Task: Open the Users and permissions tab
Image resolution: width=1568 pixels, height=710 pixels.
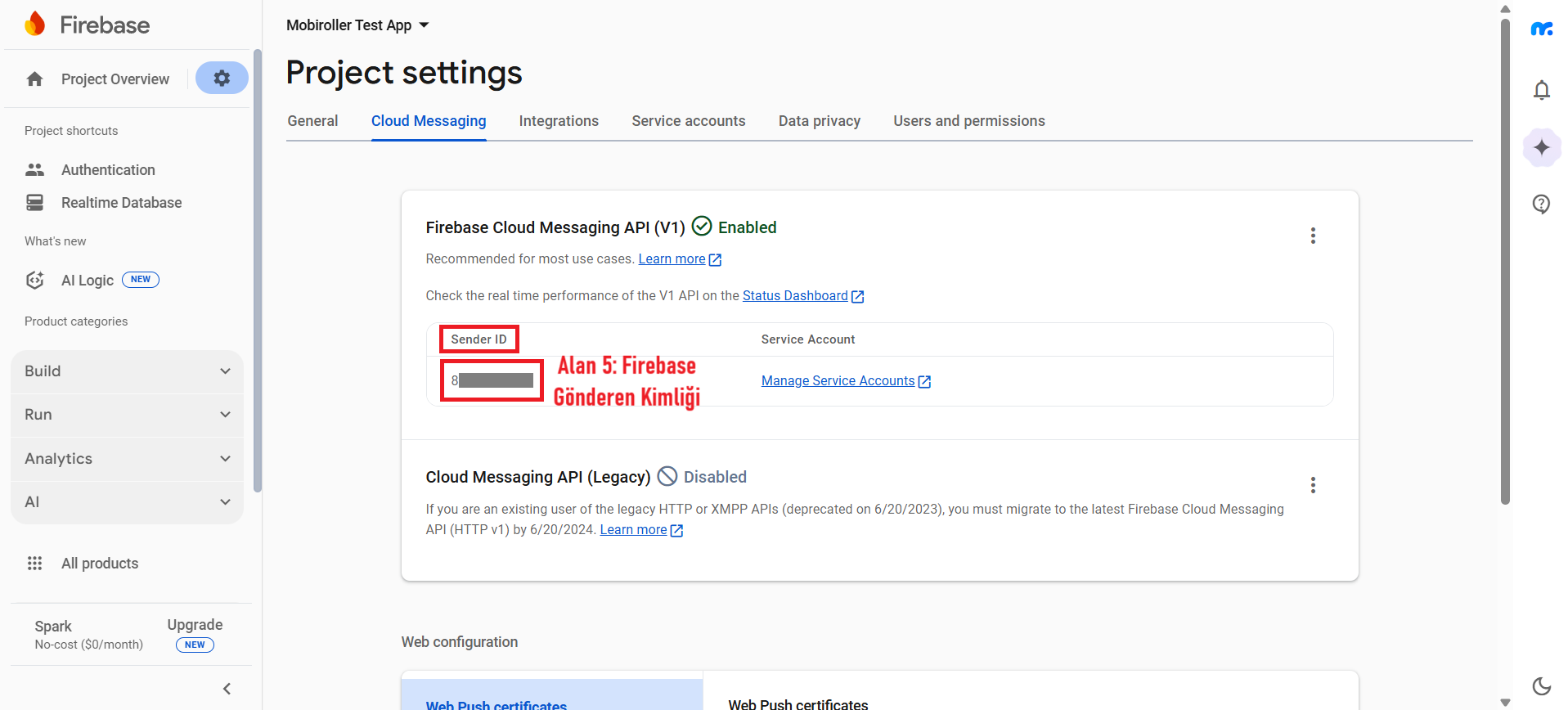Action: (x=969, y=121)
